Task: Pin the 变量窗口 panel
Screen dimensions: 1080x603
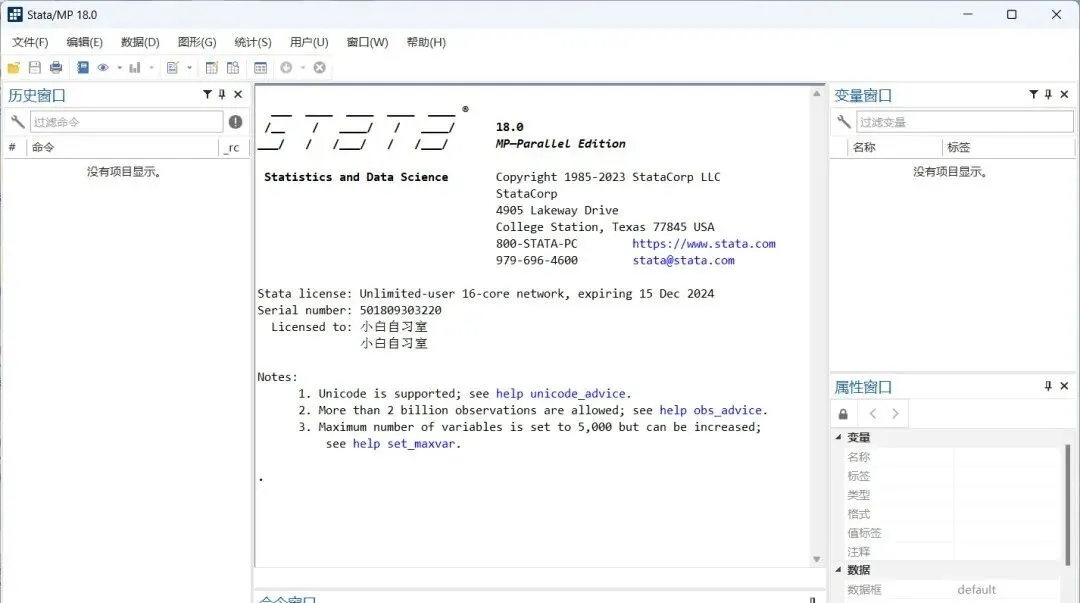Action: 1048,94
